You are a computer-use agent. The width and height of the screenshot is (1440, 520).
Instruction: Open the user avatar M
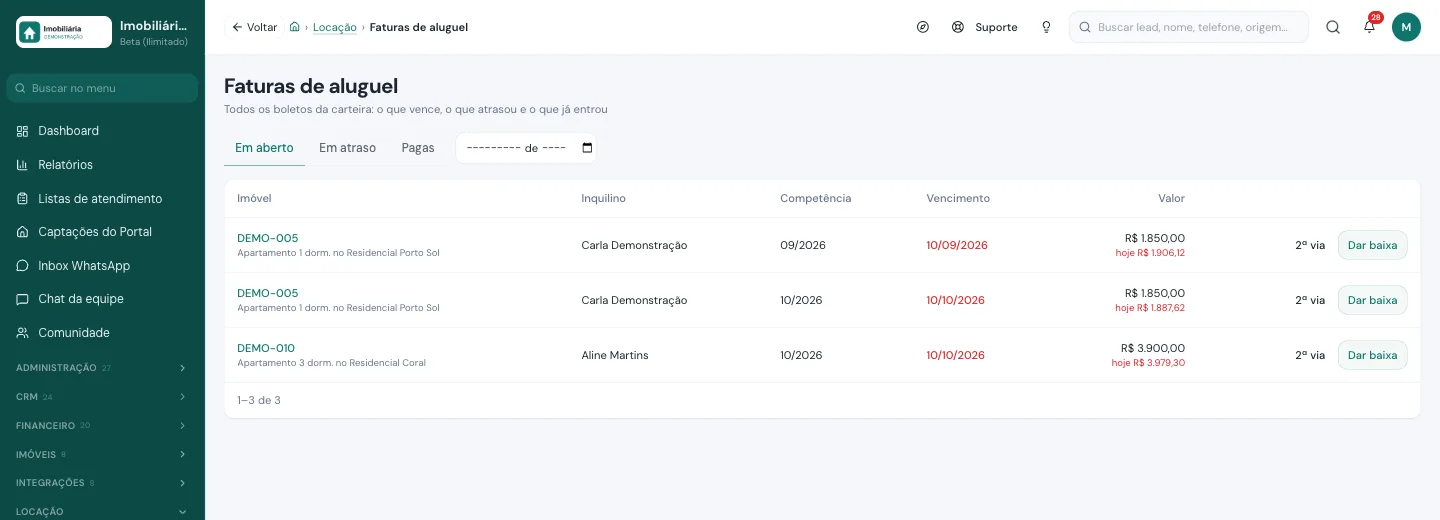coord(1406,27)
